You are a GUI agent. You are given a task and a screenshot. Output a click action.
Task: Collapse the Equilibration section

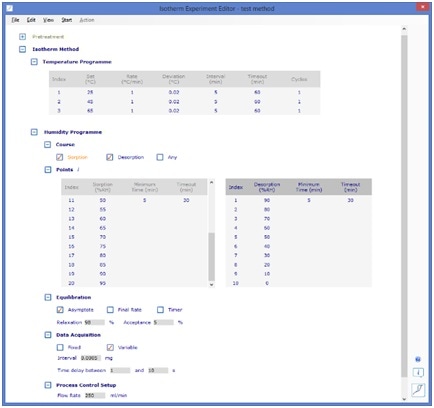pyautogui.click(x=48, y=297)
